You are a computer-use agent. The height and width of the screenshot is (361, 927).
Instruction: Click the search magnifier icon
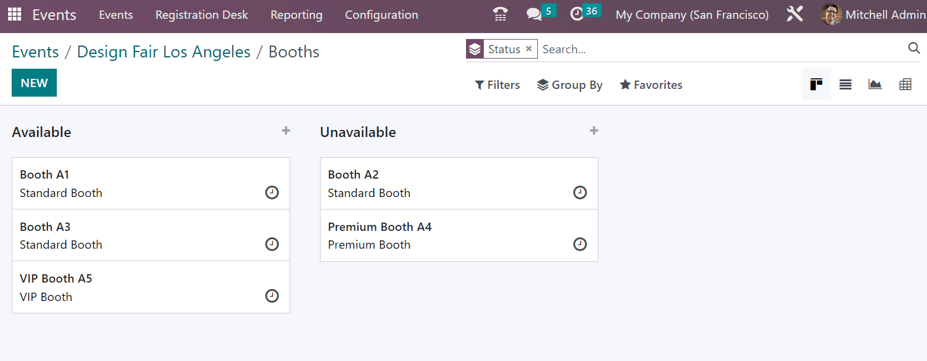point(914,48)
